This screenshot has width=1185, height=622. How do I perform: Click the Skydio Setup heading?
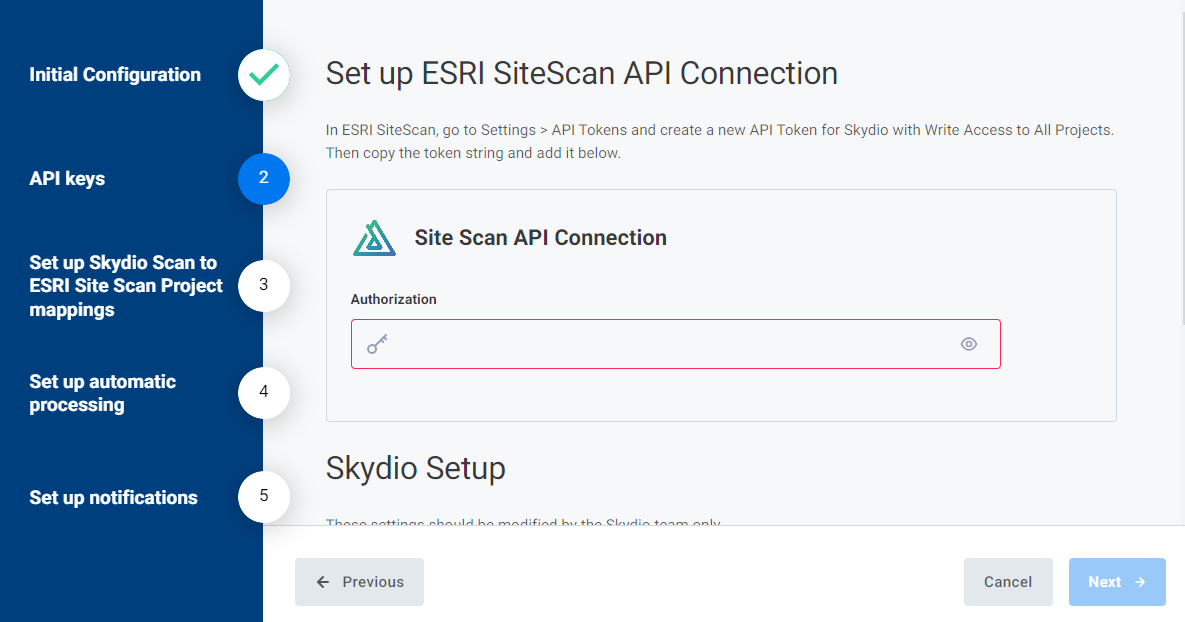click(416, 468)
